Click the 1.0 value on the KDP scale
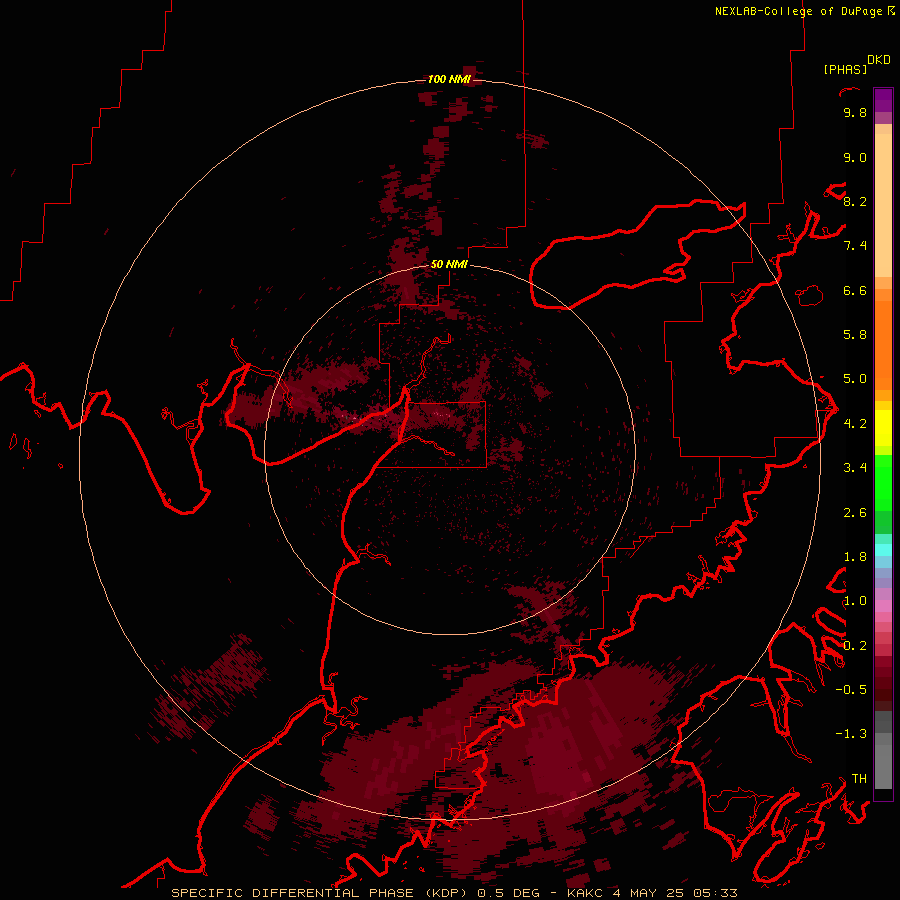This screenshot has width=900, height=900. point(855,601)
